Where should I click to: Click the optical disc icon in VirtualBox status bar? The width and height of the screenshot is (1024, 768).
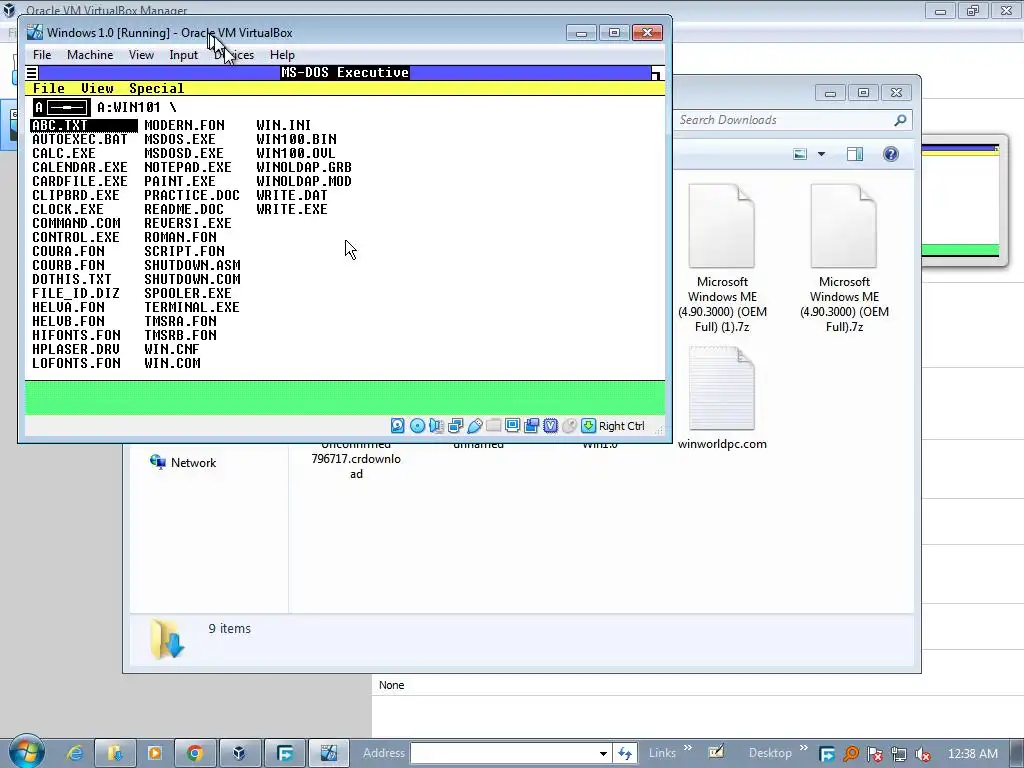point(417,426)
